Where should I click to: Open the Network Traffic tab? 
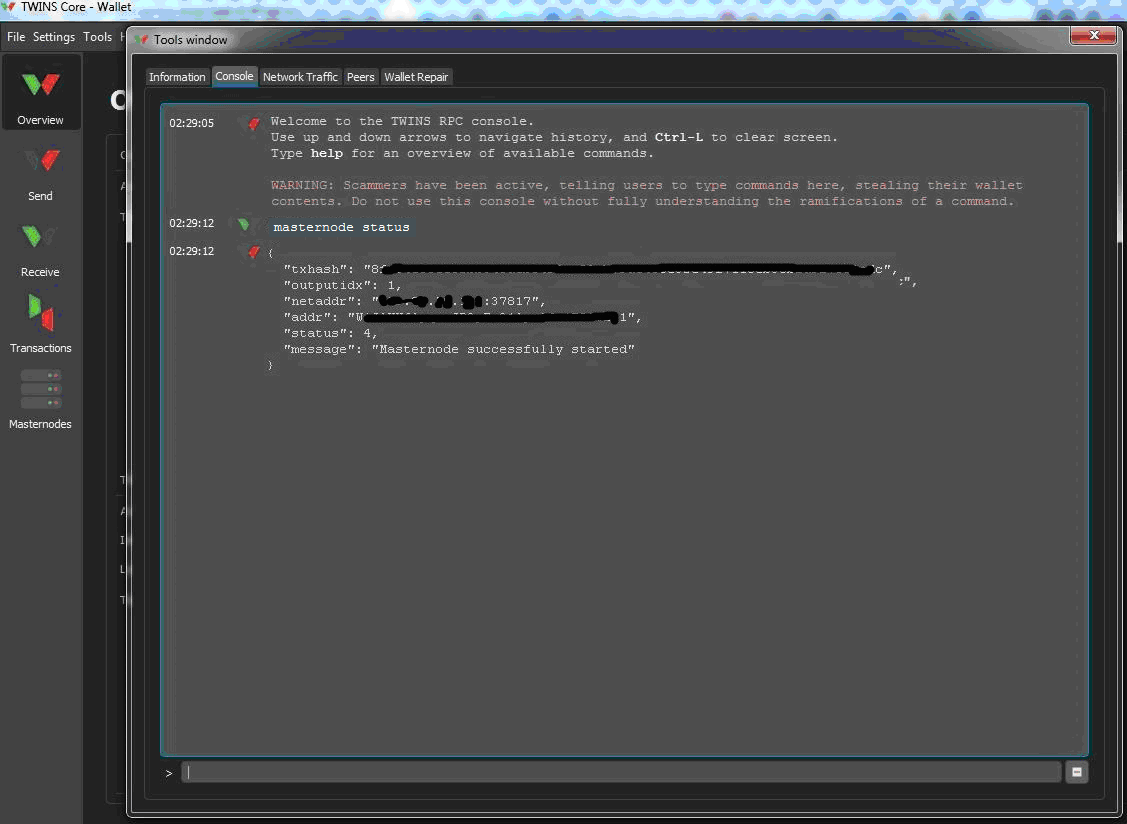300,77
